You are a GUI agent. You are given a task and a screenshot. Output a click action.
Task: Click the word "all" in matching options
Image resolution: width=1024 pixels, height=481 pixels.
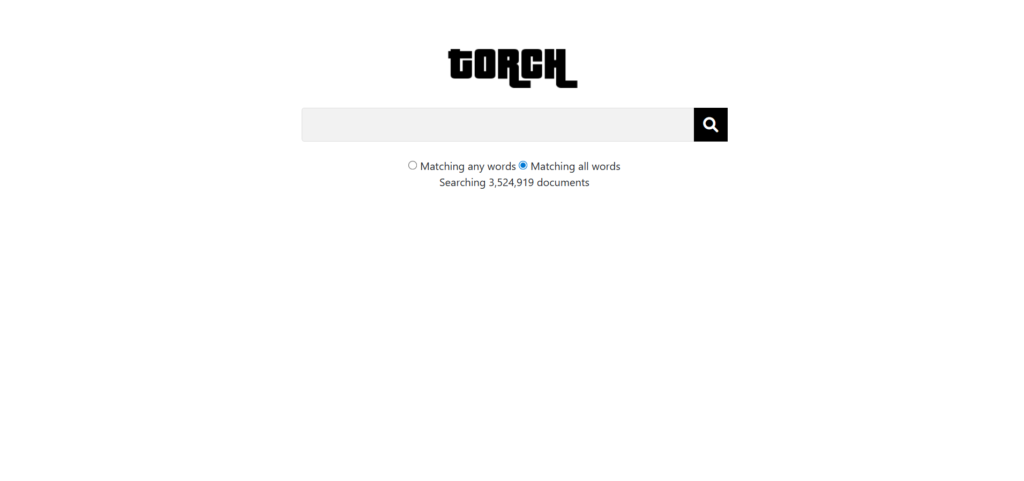click(x=583, y=166)
